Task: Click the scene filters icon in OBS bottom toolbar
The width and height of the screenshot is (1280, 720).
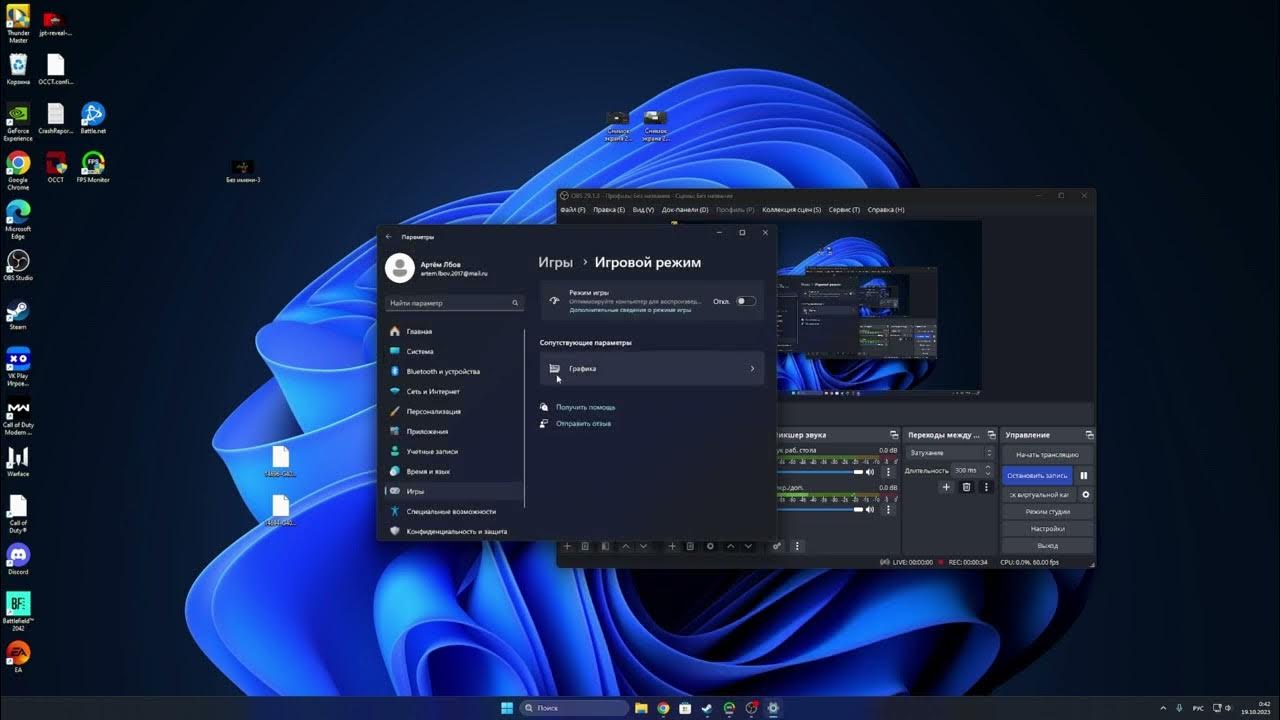Action: tap(605, 546)
